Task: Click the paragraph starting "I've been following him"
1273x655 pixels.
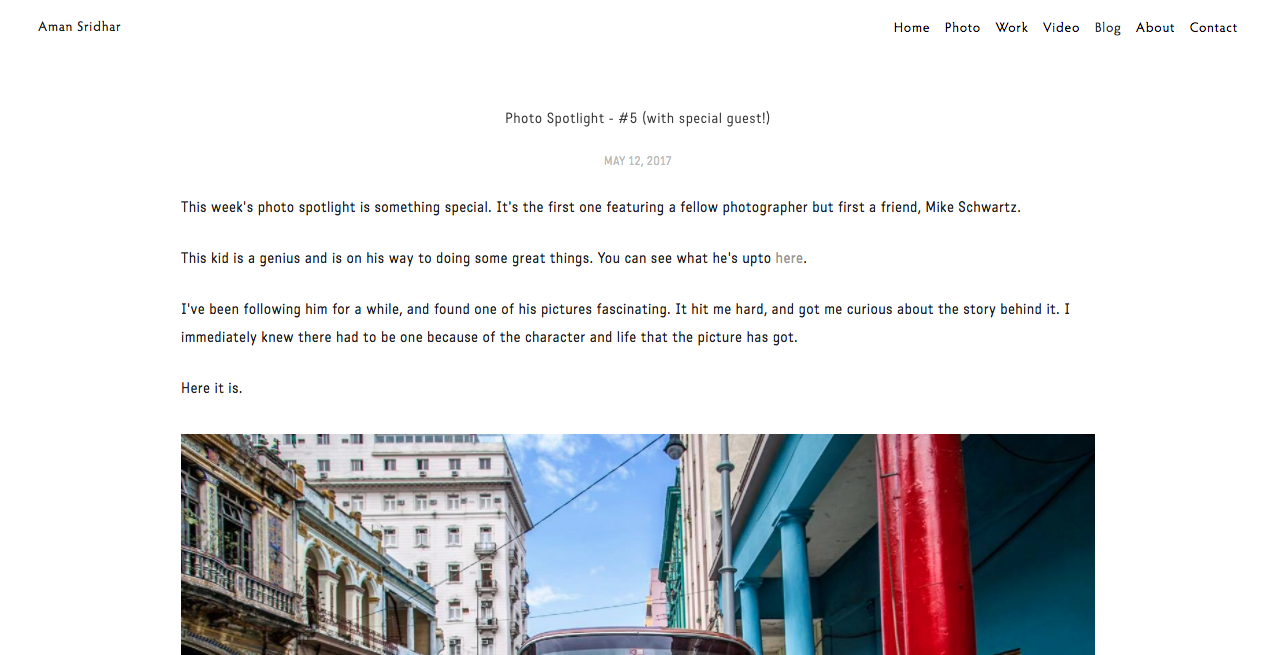Action: pos(625,323)
